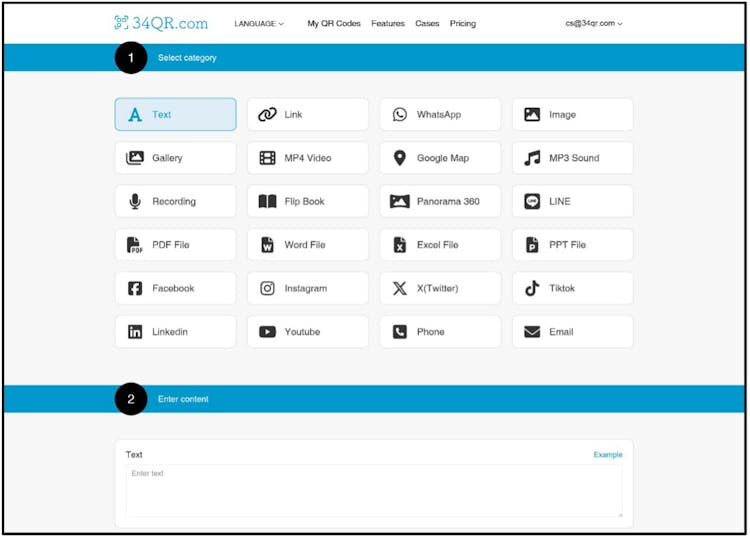Click the 34QR.com logo
The image size is (750, 537).
pos(161,23)
